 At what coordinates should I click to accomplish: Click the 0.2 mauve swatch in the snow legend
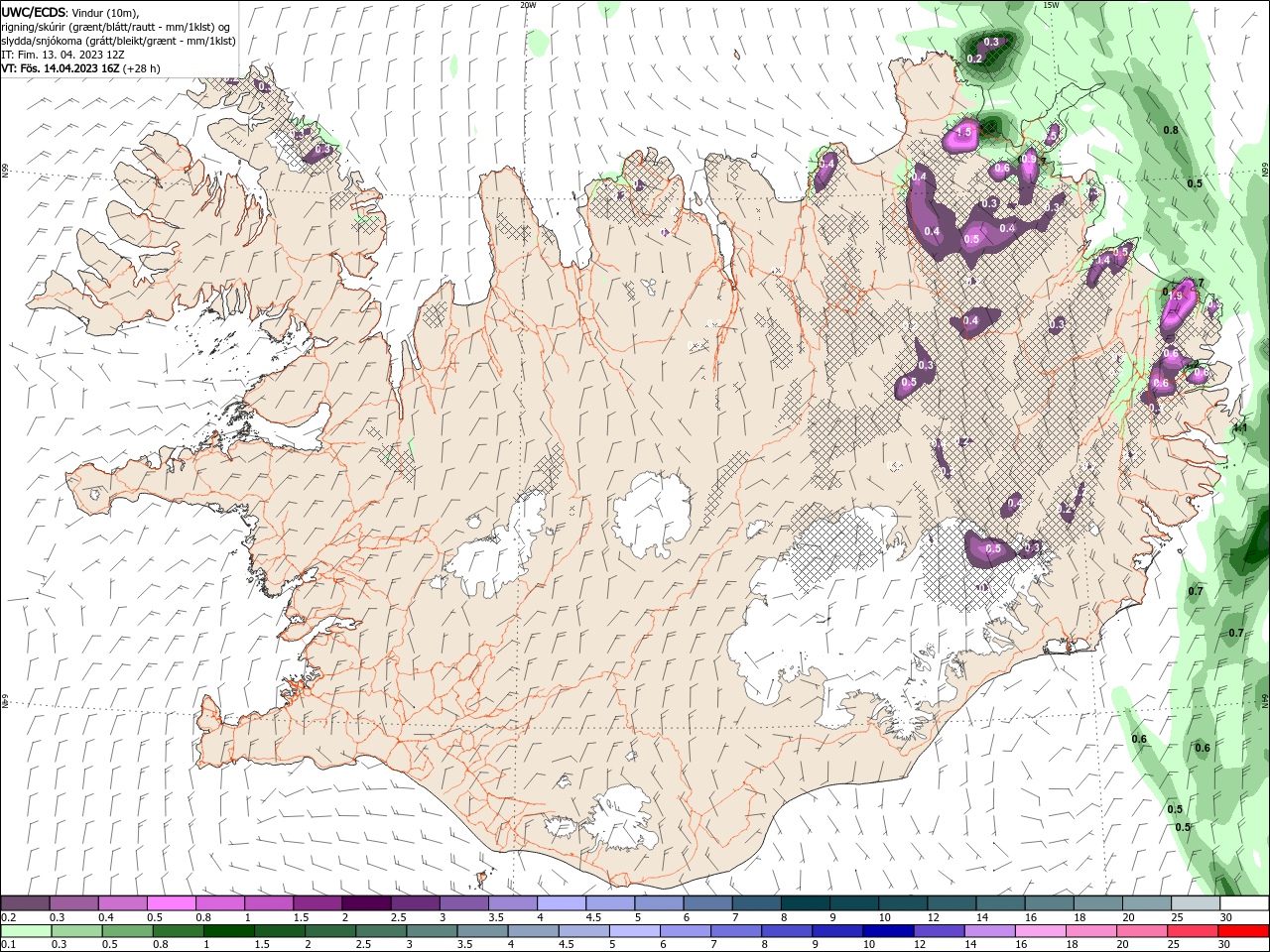click(25, 903)
